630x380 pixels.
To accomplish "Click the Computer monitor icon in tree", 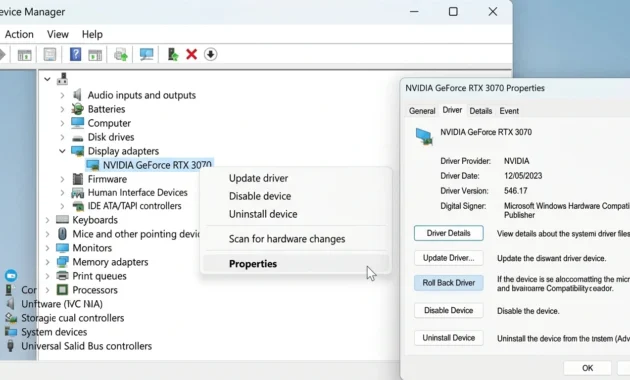I will pyautogui.click(x=78, y=123).
